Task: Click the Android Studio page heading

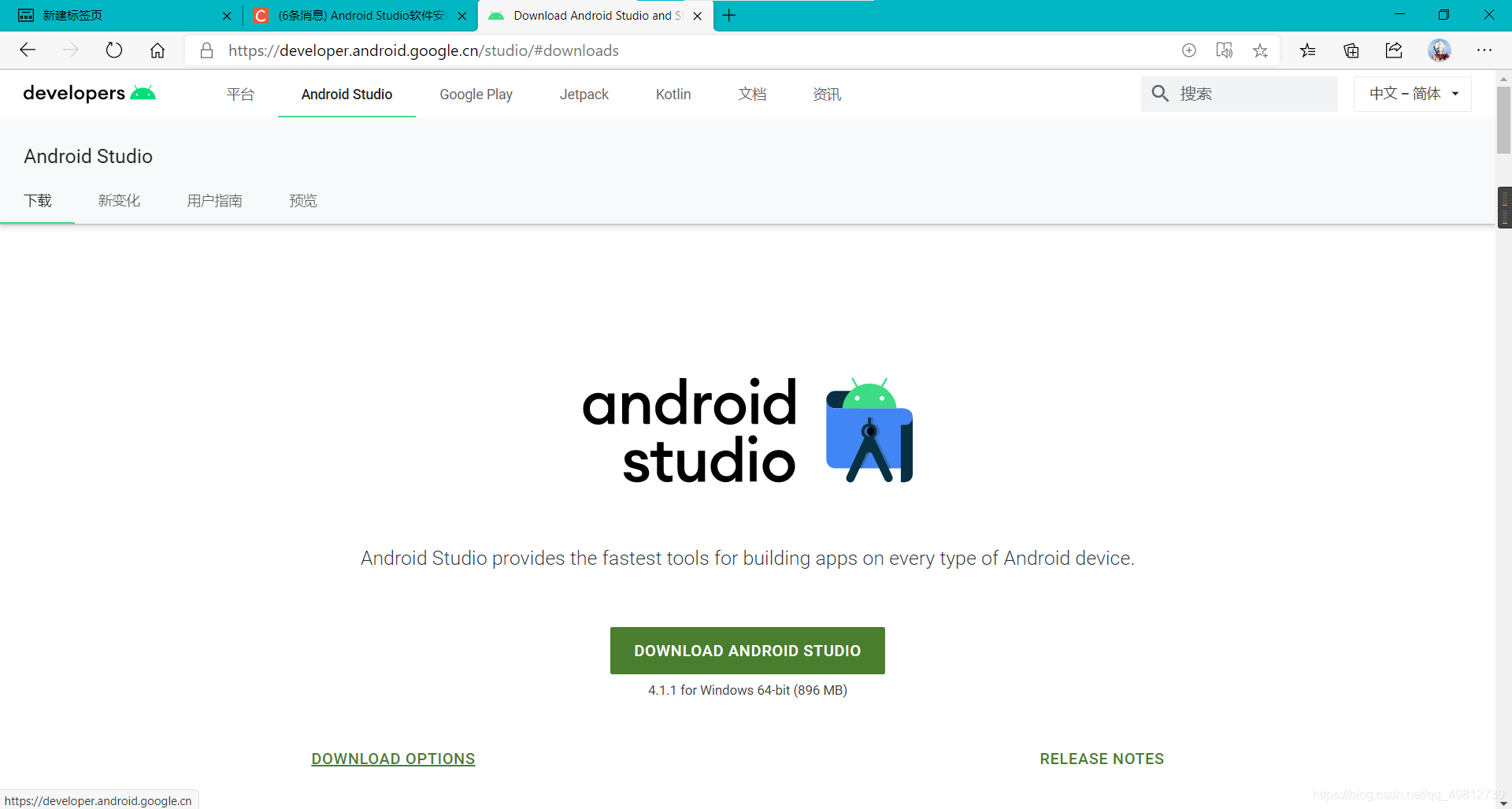Action: click(x=88, y=156)
